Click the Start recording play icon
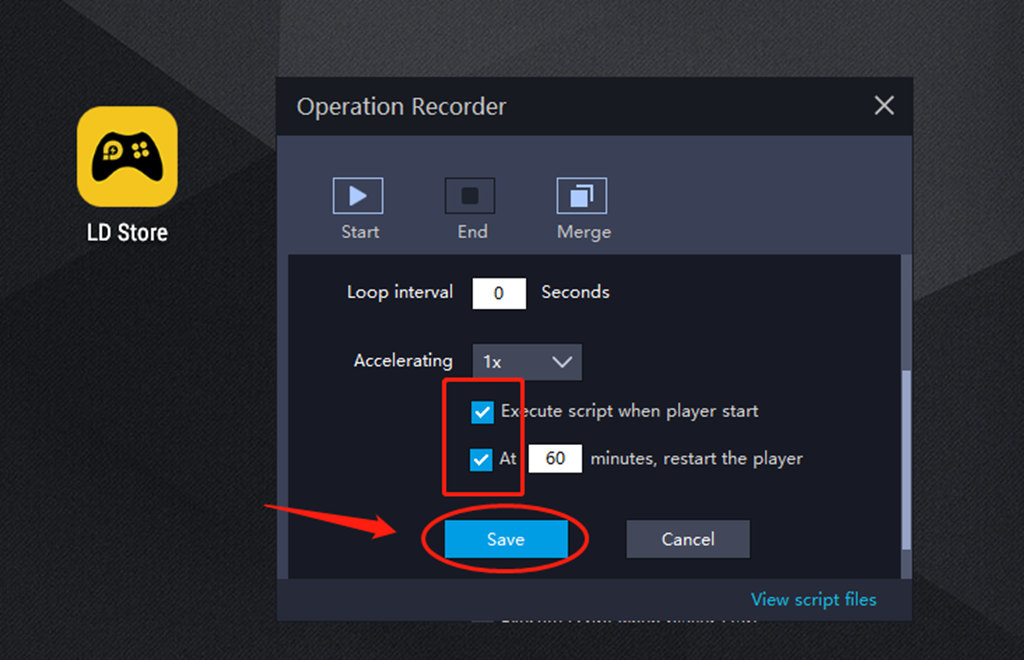Screen dimensions: 1024x660 click(x=358, y=195)
